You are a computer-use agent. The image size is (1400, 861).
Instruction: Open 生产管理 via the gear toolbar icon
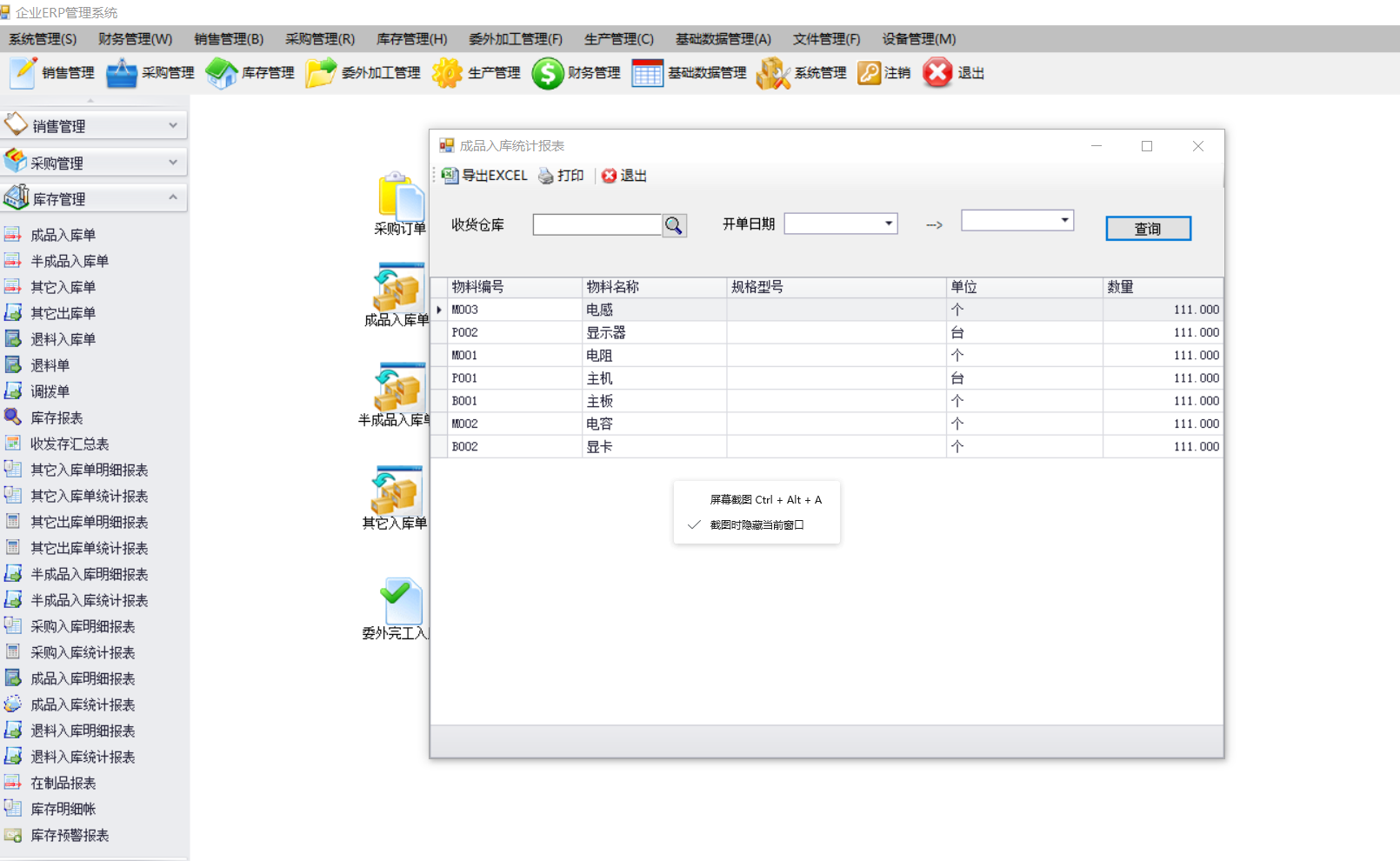pyautogui.click(x=474, y=73)
